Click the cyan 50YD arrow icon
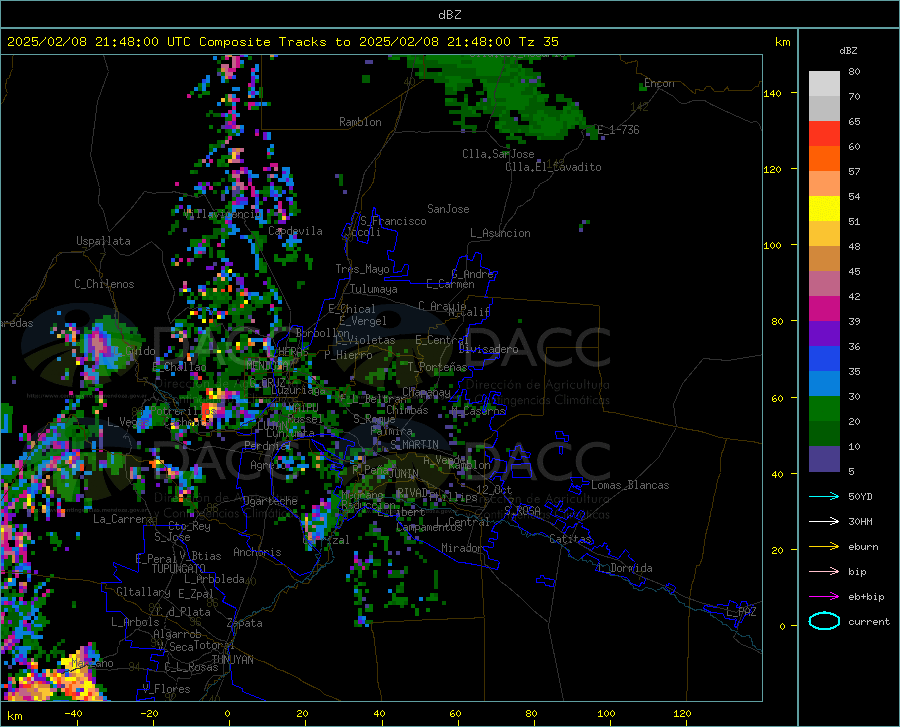The image size is (900, 727). point(824,496)
